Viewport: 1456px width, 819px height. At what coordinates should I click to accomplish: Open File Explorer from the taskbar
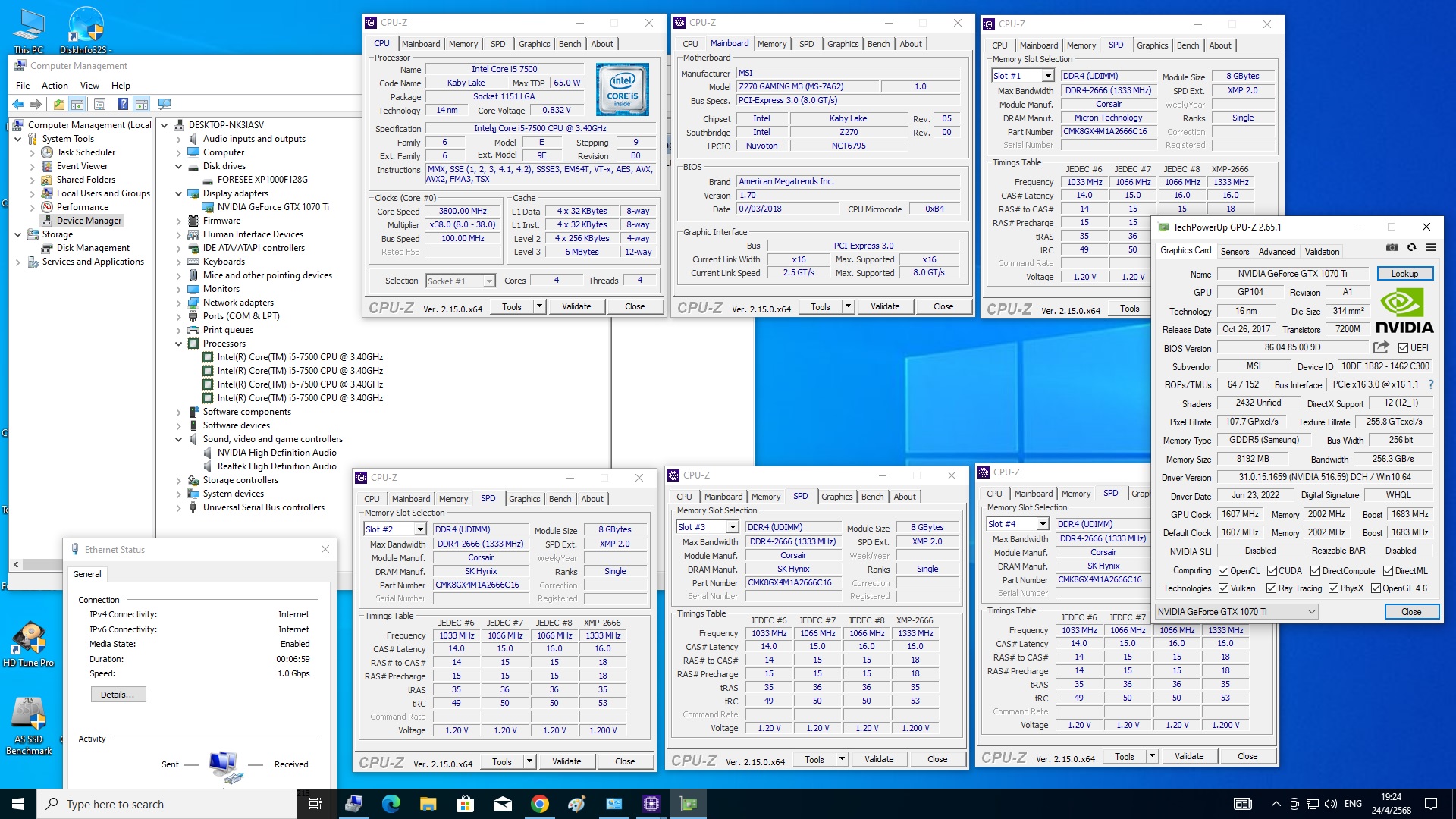coord(428,804)
